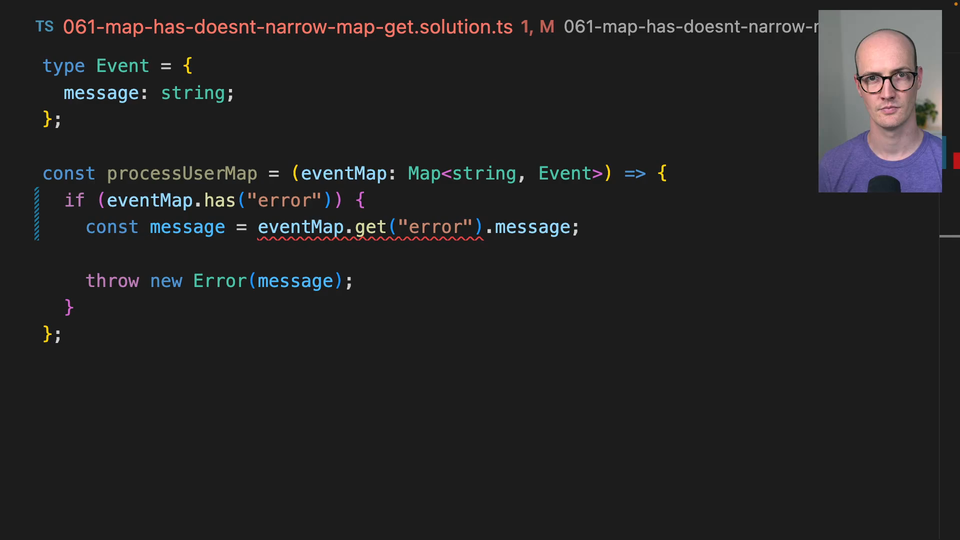Switch to the second 061-map-has-doesnt-narrow tab
This screenshot has height=540, width=960.
click(x=690, y=27)
